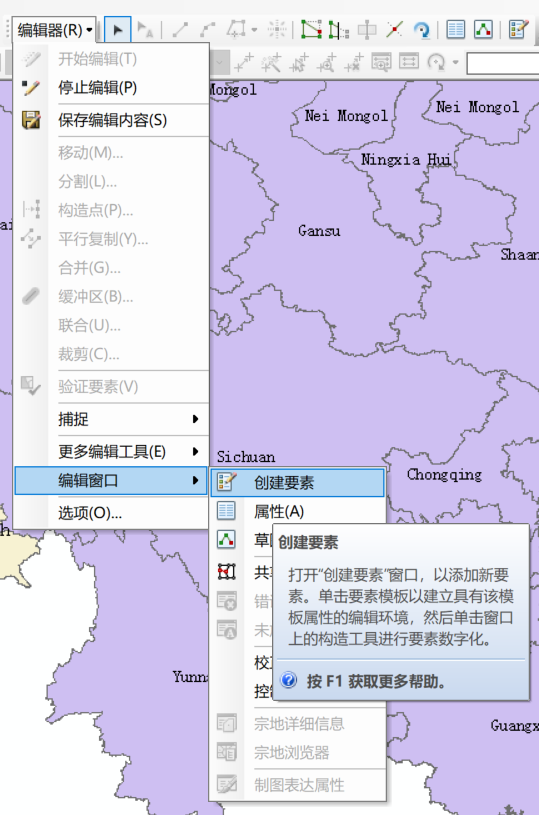
Task: Open 属性(A) from the submenu
Action: pos(298,511)
